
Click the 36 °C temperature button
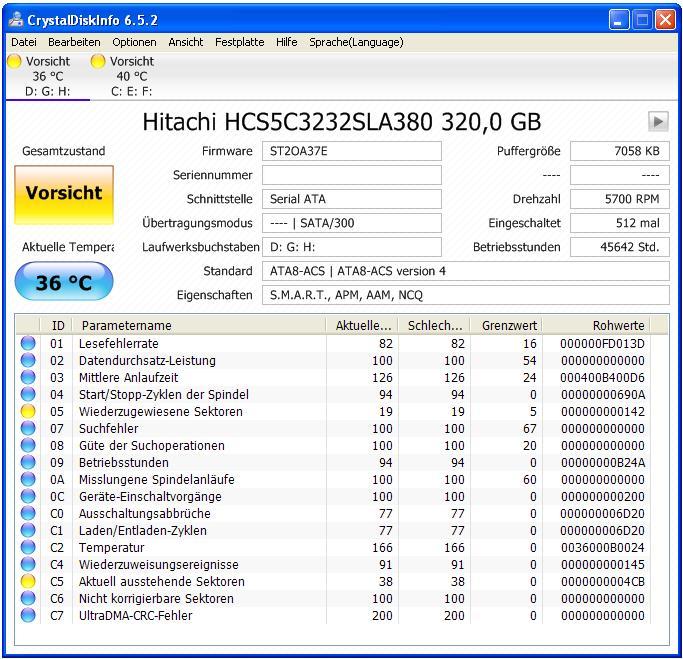coord(64,281)
